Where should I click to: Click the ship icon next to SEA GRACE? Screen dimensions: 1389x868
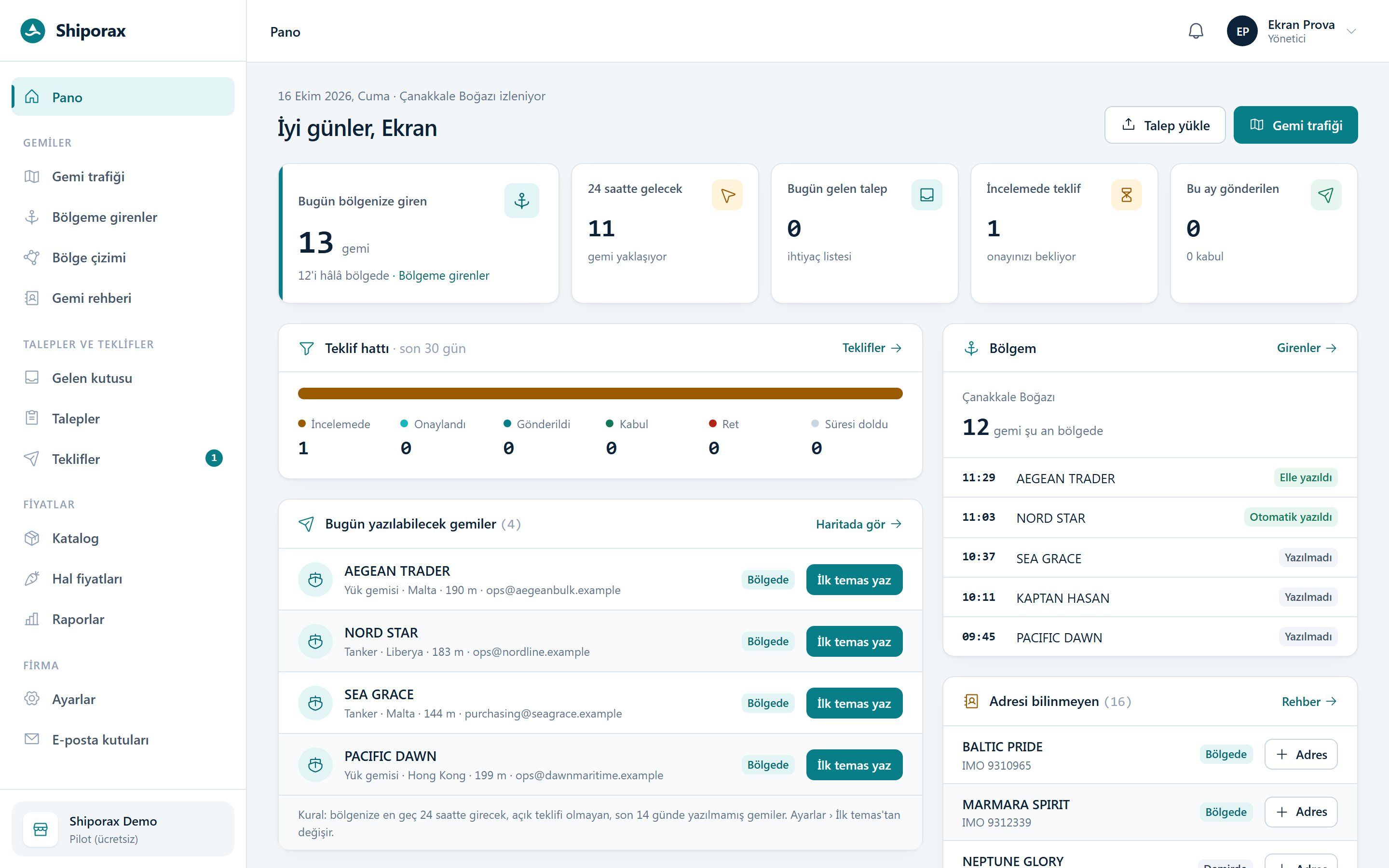[315, 703]
